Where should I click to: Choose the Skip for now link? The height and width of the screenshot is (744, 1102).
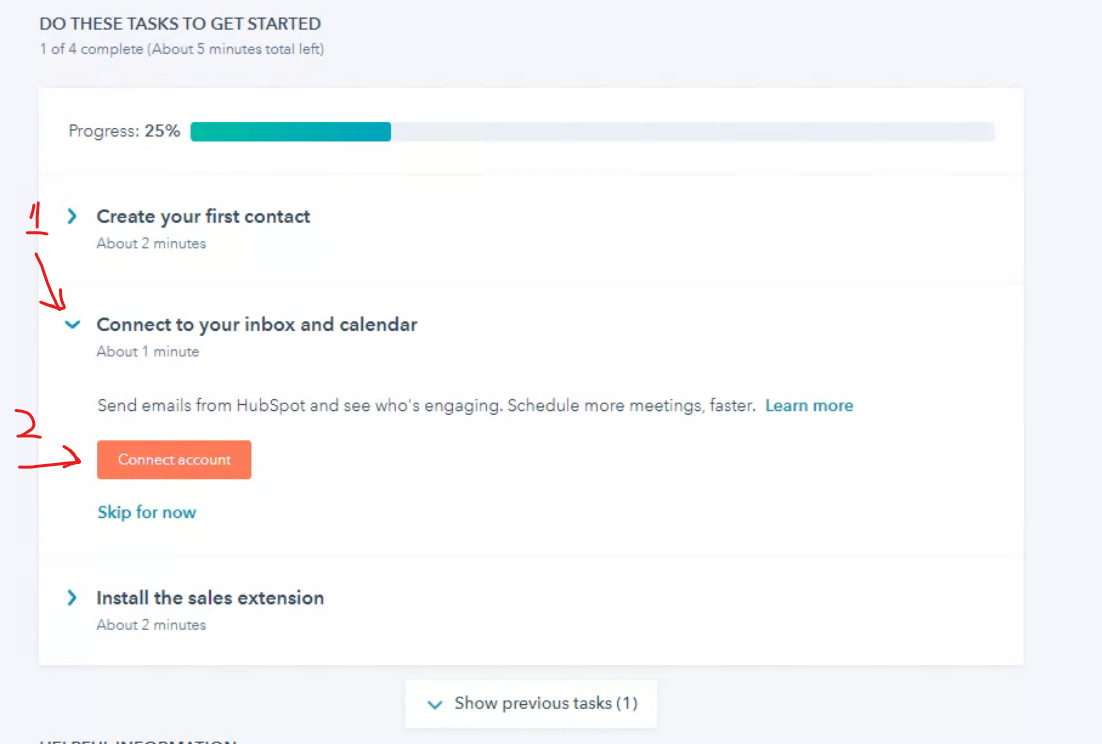(146, 512)
